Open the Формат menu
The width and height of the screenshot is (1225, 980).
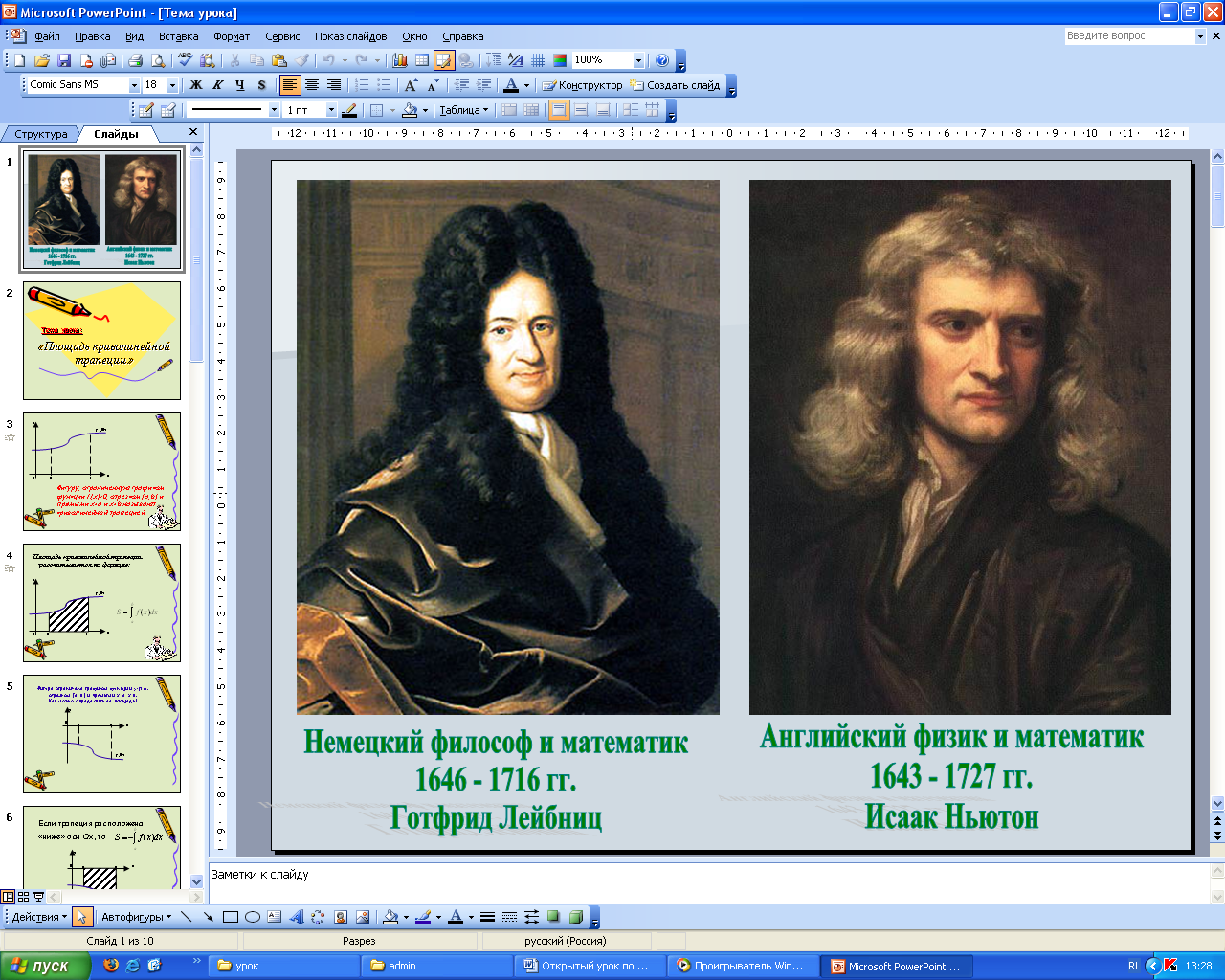pos(232,36)
